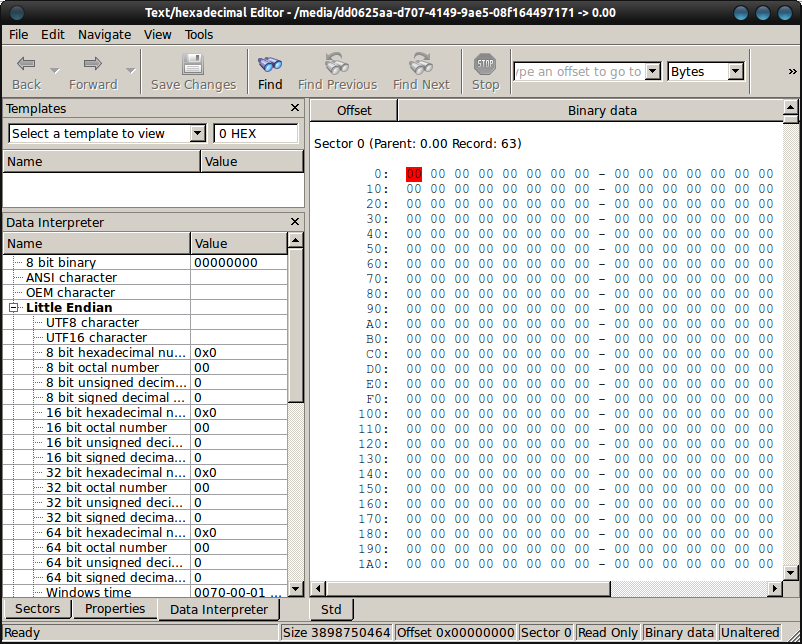Close the Data Interpreter panel
Viewport: 802px width, 644px height.
pyautogui.click(x=295, y=221)
